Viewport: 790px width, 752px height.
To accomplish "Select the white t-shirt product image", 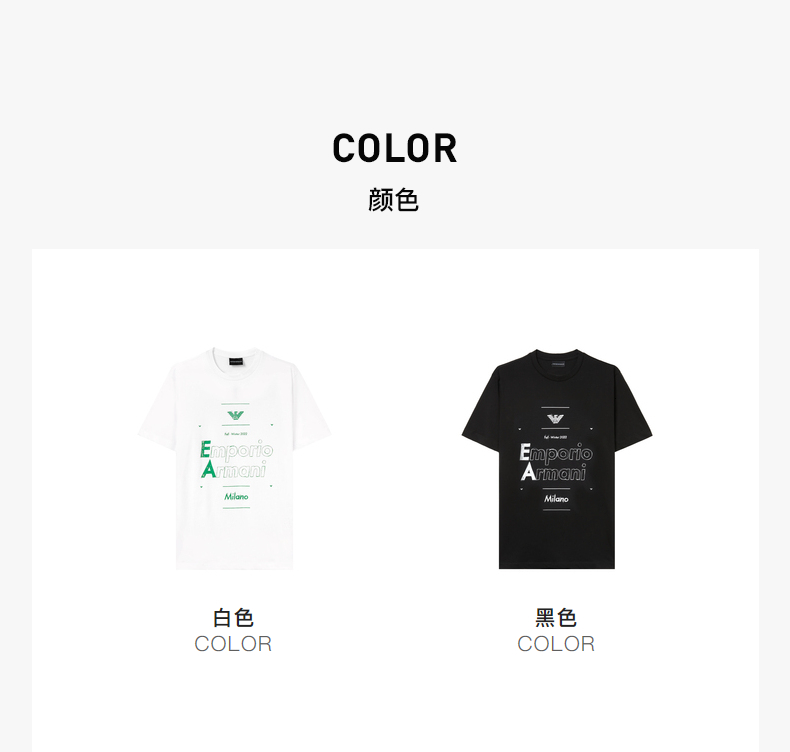I will (x=234, y=458).
